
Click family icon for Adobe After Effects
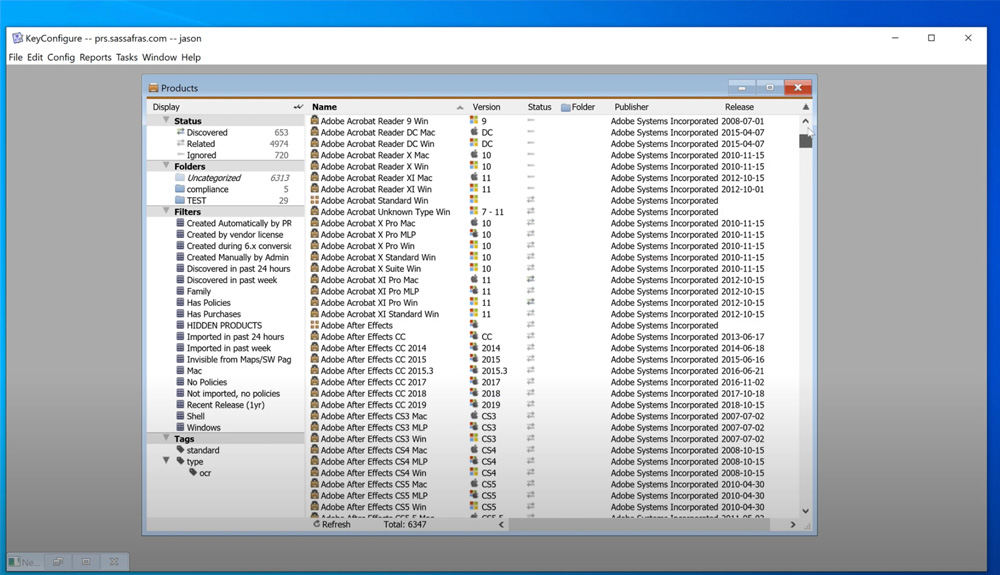coord(314,325)
